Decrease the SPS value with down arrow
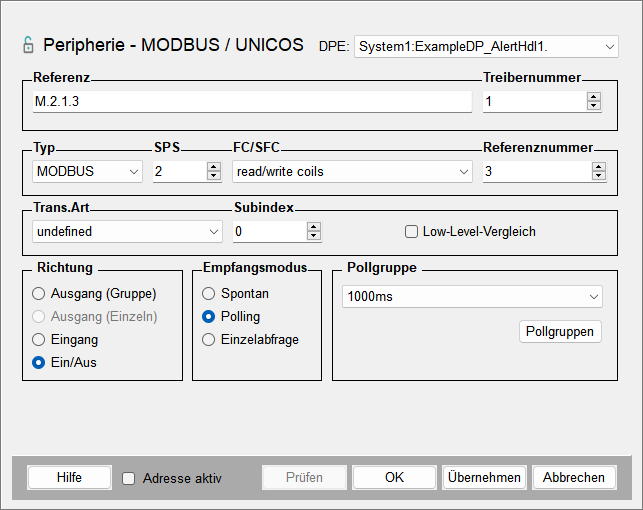The width and height of the screenshot is (643, 510). click(213, 176)
